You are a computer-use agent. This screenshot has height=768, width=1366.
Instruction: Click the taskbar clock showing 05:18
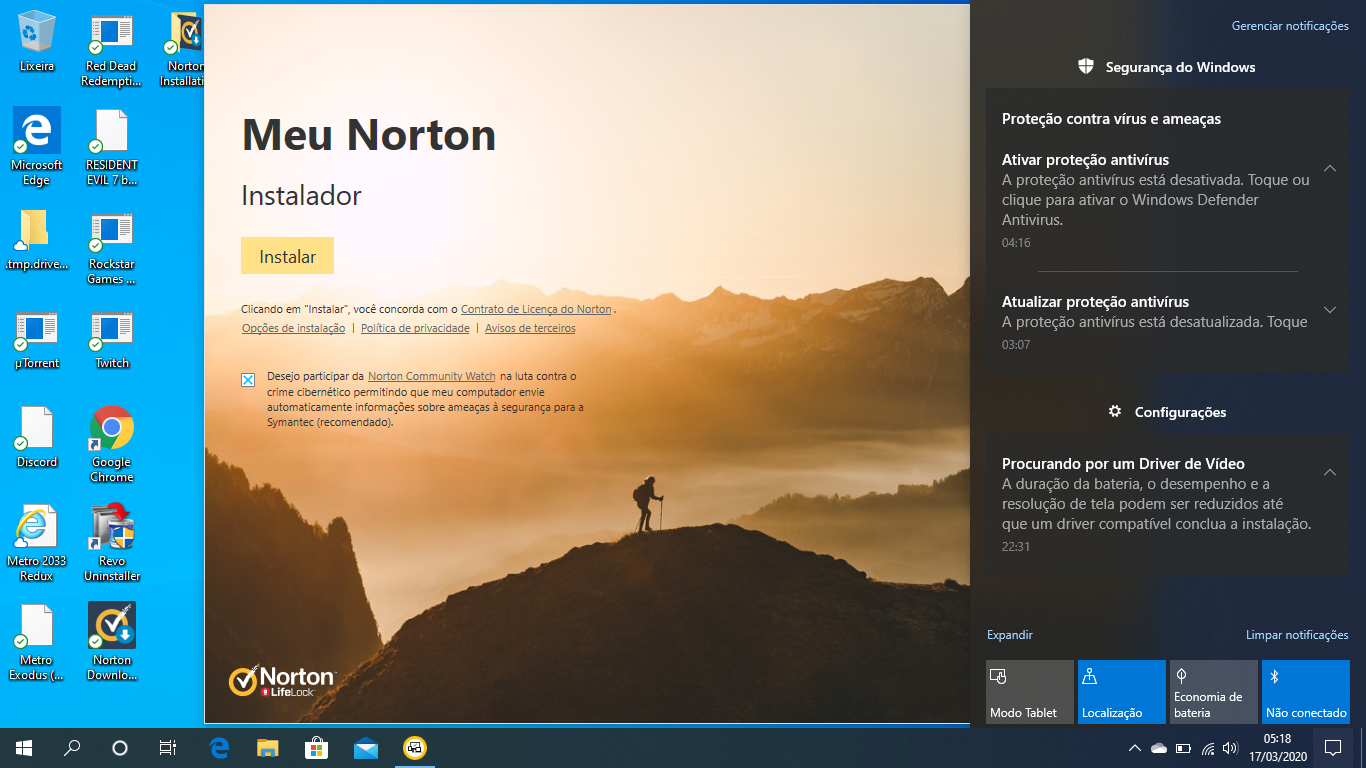(x=1277, y=748)
